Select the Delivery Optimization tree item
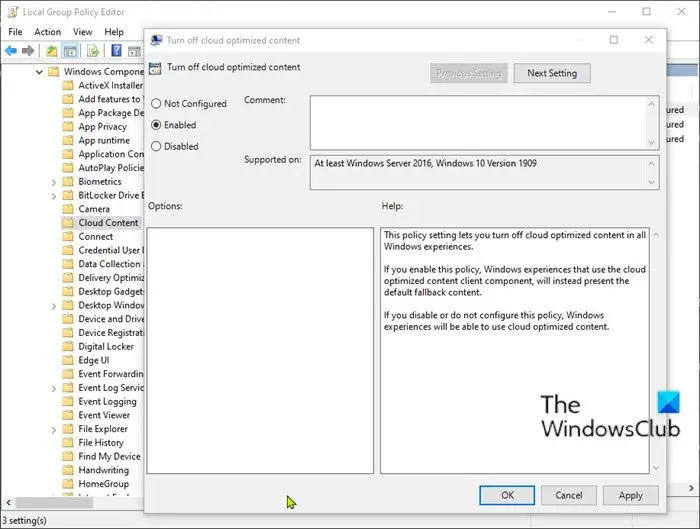The image size is (700, 529). tap(111, 278)
